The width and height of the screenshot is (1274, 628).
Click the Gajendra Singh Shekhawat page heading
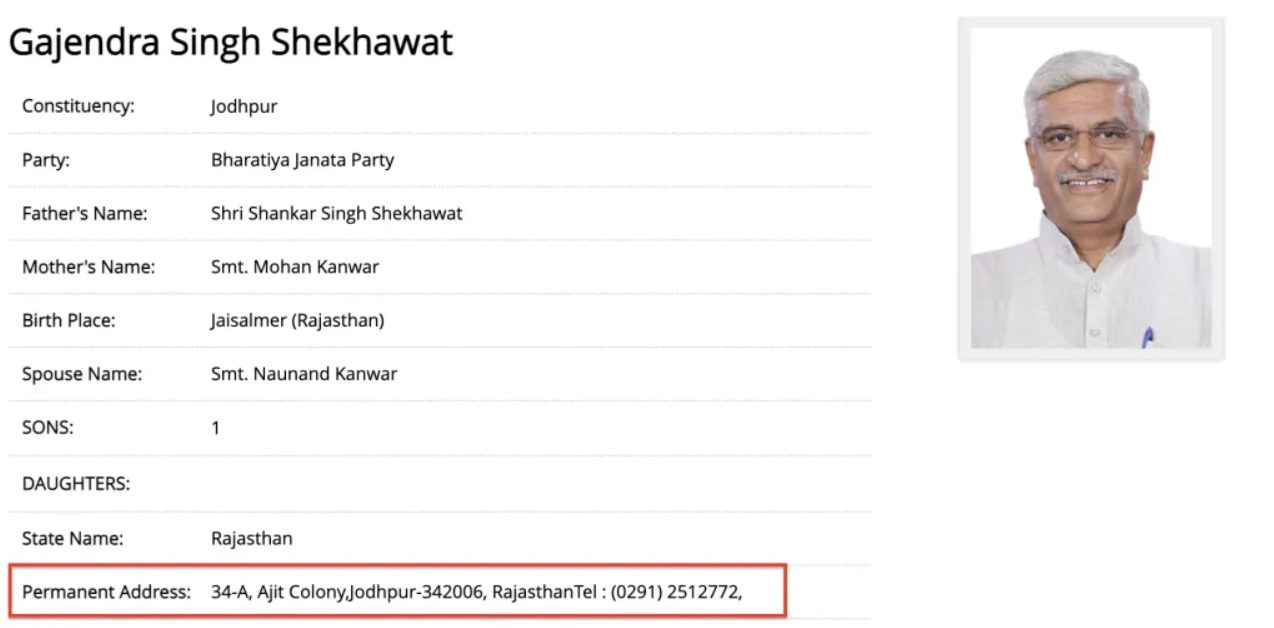pos(231,42)
